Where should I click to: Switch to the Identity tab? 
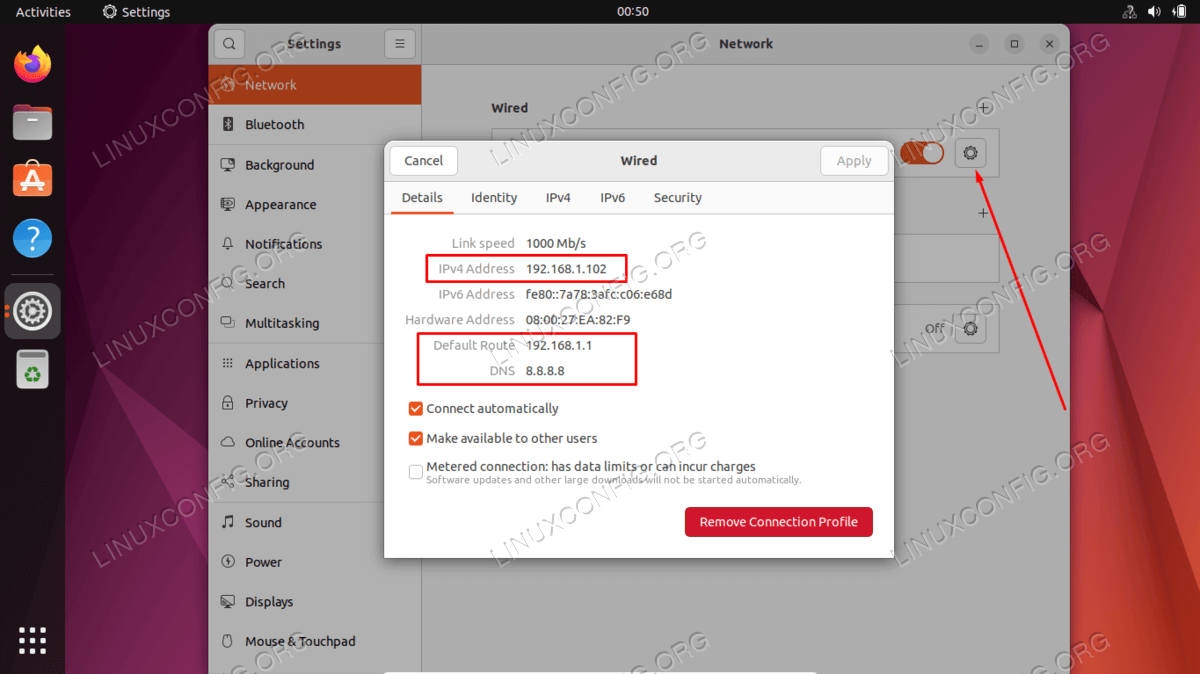pos(494,198)
